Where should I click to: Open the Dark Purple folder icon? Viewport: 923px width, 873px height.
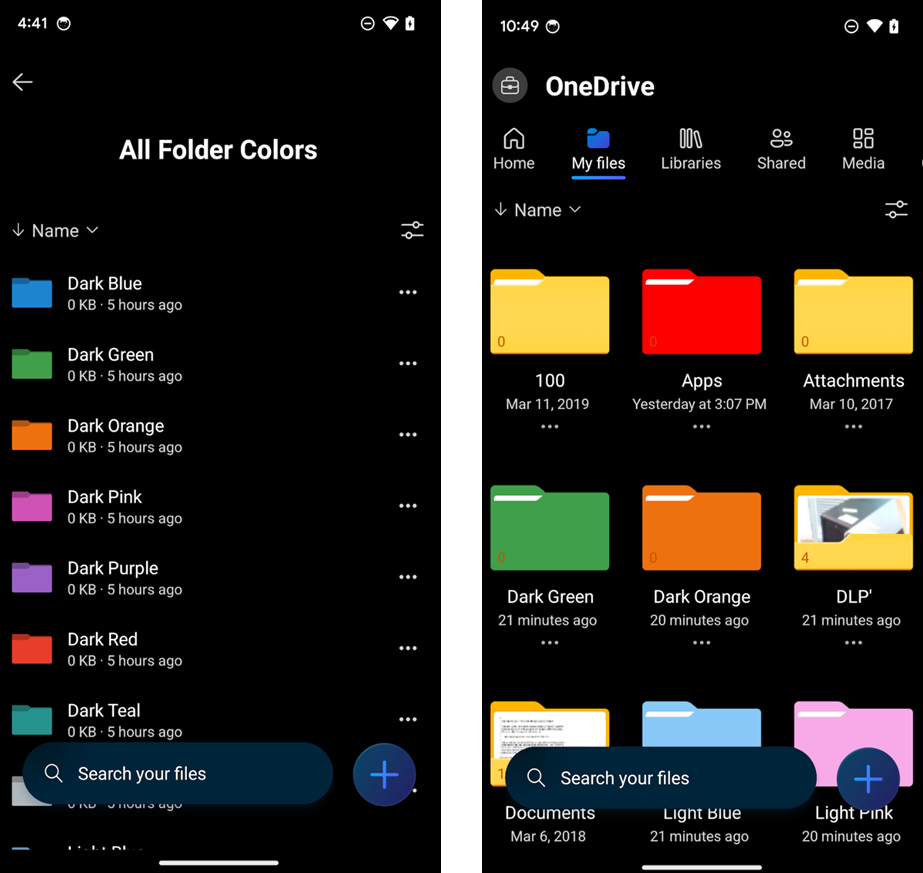(32, 577)
